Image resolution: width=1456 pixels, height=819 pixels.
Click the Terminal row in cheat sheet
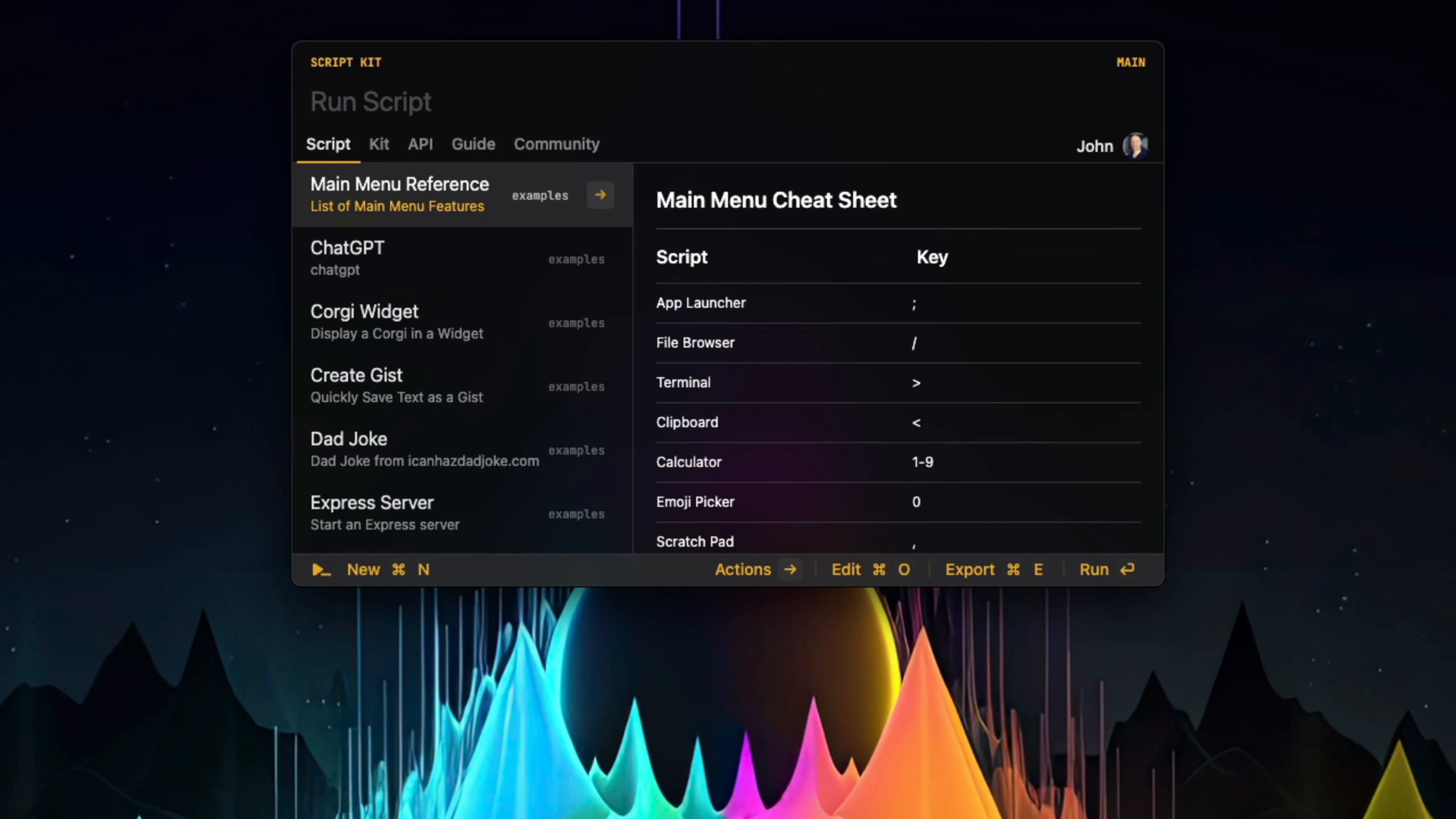(x=899, y=383)
